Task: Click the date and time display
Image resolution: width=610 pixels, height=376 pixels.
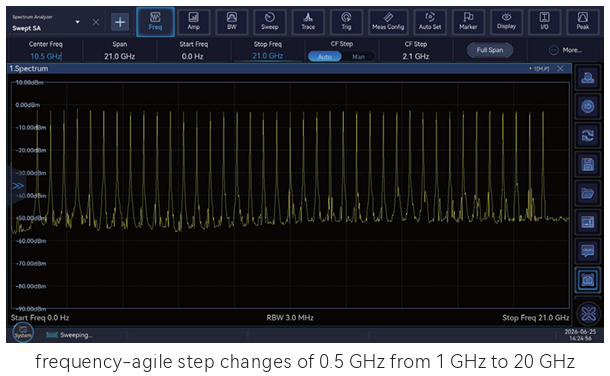Action: point(580,335)
